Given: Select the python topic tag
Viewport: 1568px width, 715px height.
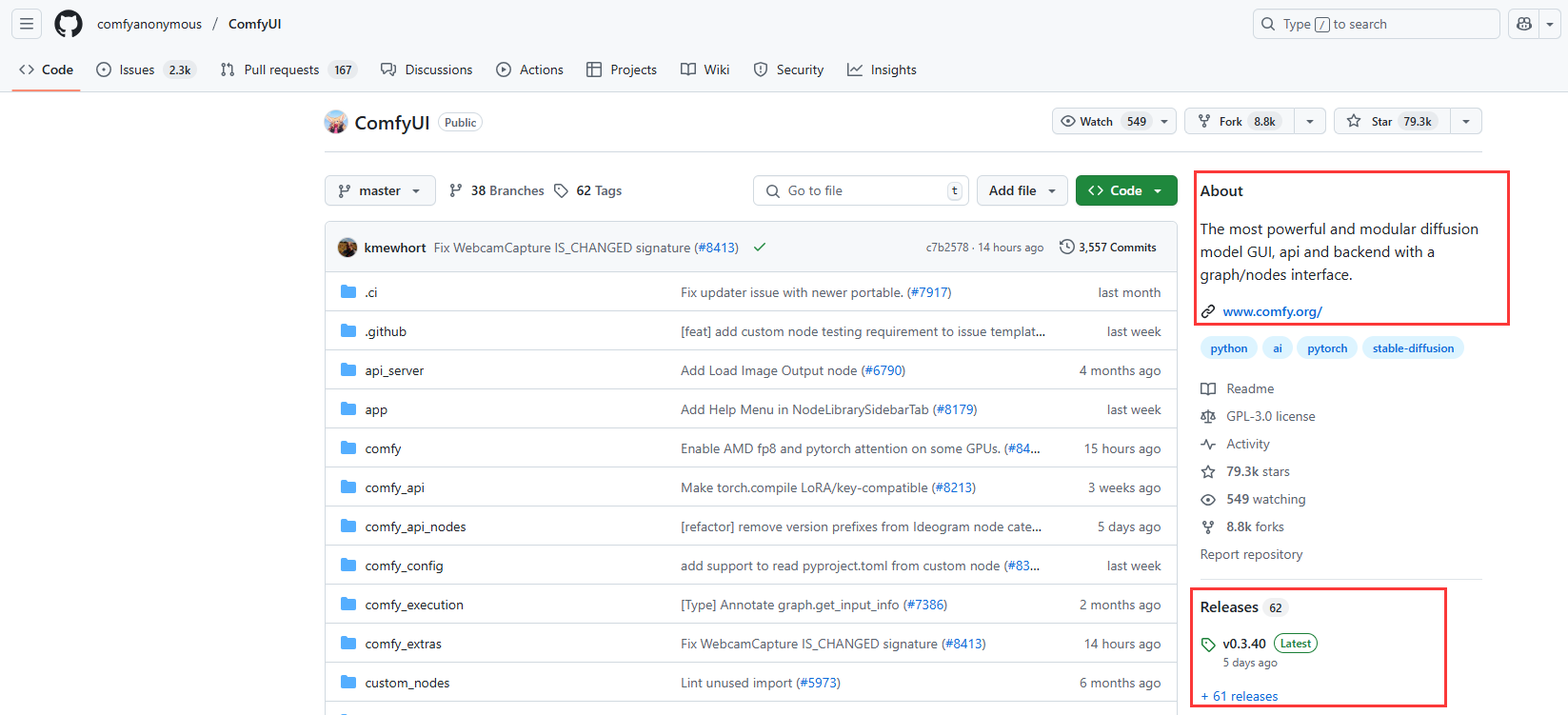Looking at the screenshot, I should 1228,348.
